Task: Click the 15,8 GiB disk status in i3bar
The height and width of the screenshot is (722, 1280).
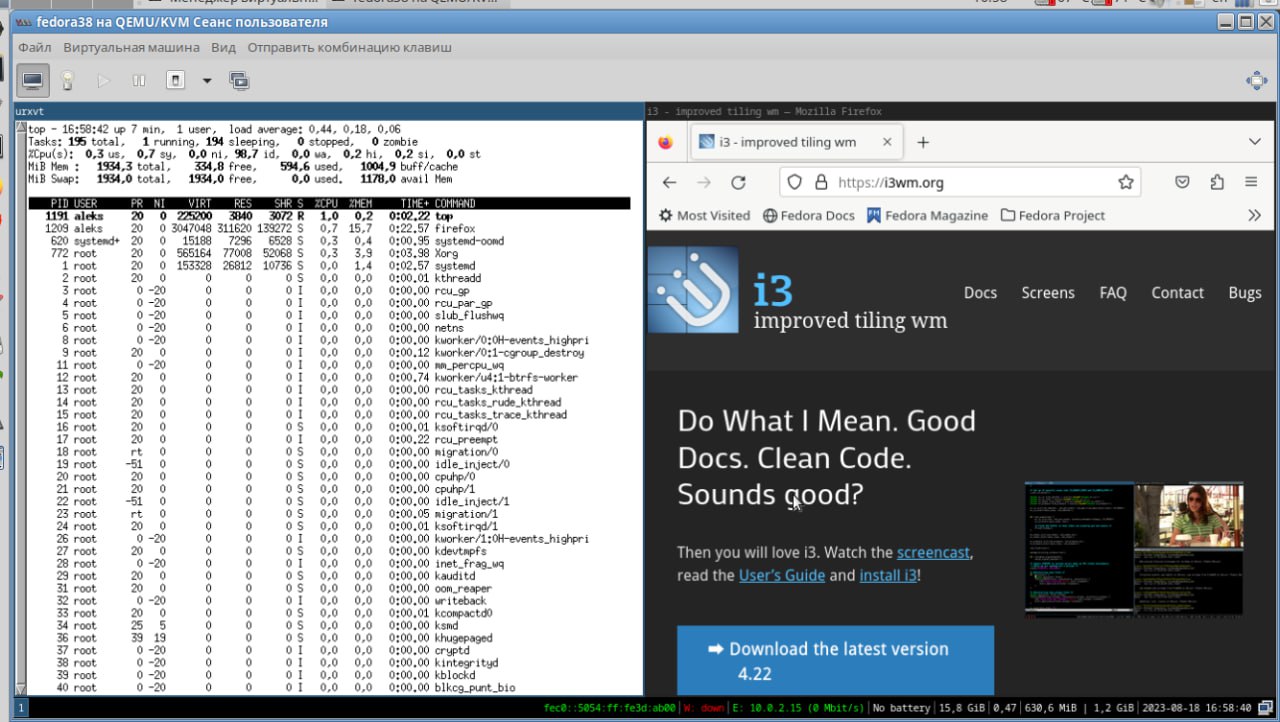Action: point(960,708)
